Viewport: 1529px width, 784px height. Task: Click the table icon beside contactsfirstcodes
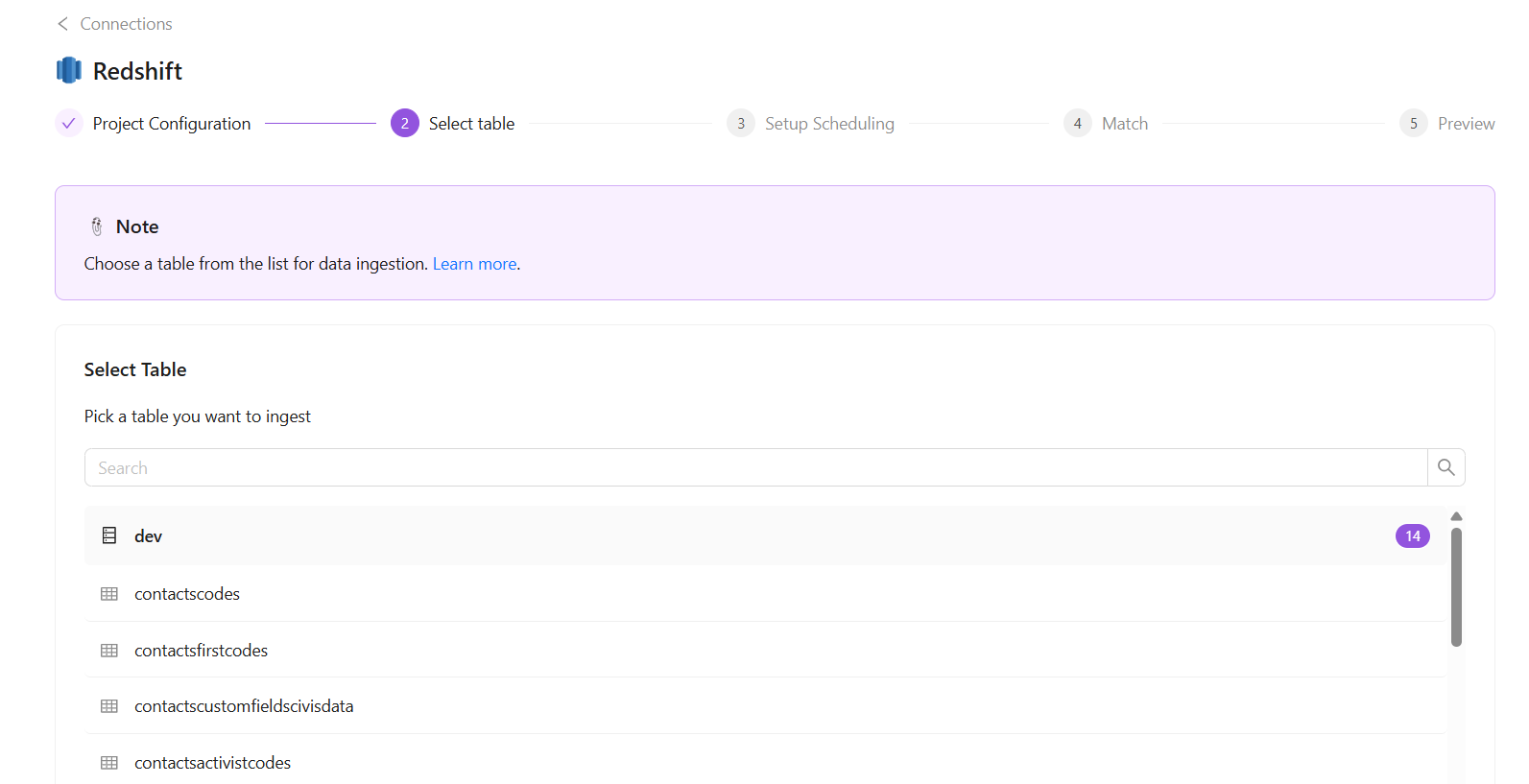(x=109, y=651)
